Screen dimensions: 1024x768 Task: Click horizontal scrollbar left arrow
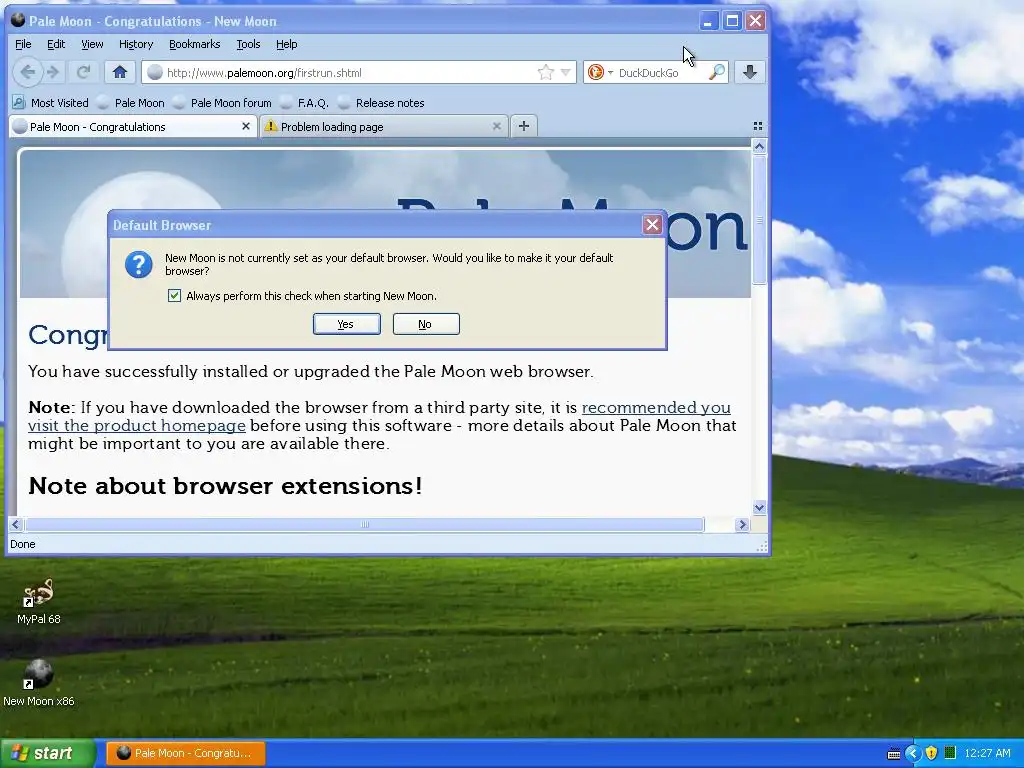point(16,524)
